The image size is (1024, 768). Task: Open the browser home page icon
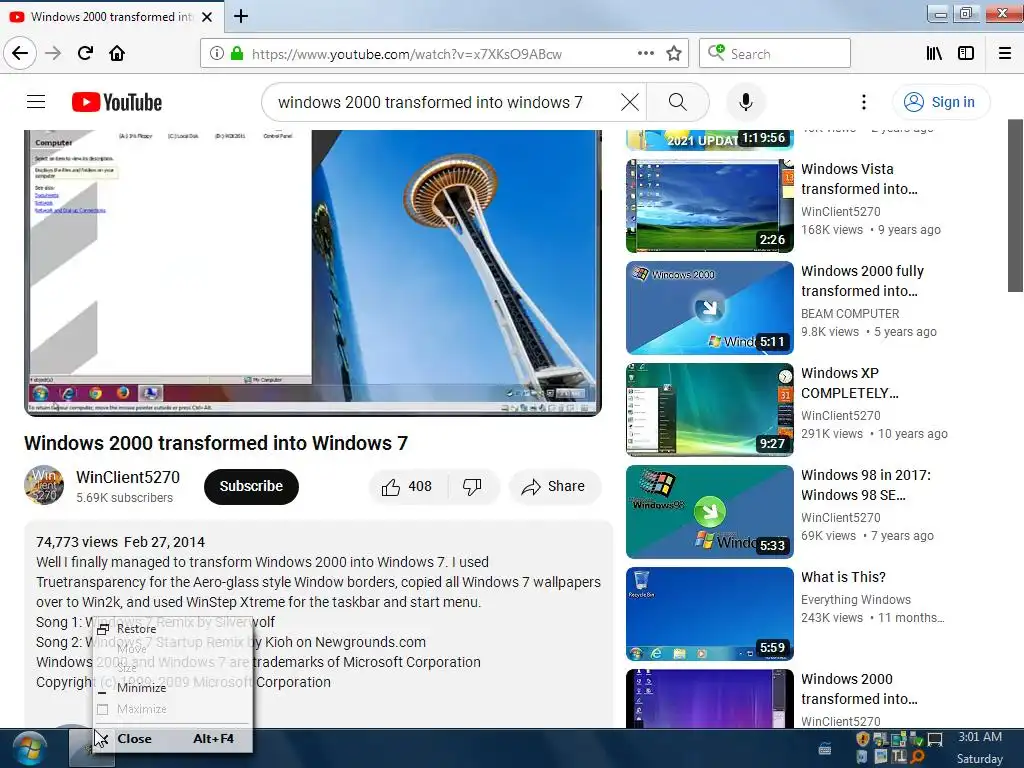[117, 54]
